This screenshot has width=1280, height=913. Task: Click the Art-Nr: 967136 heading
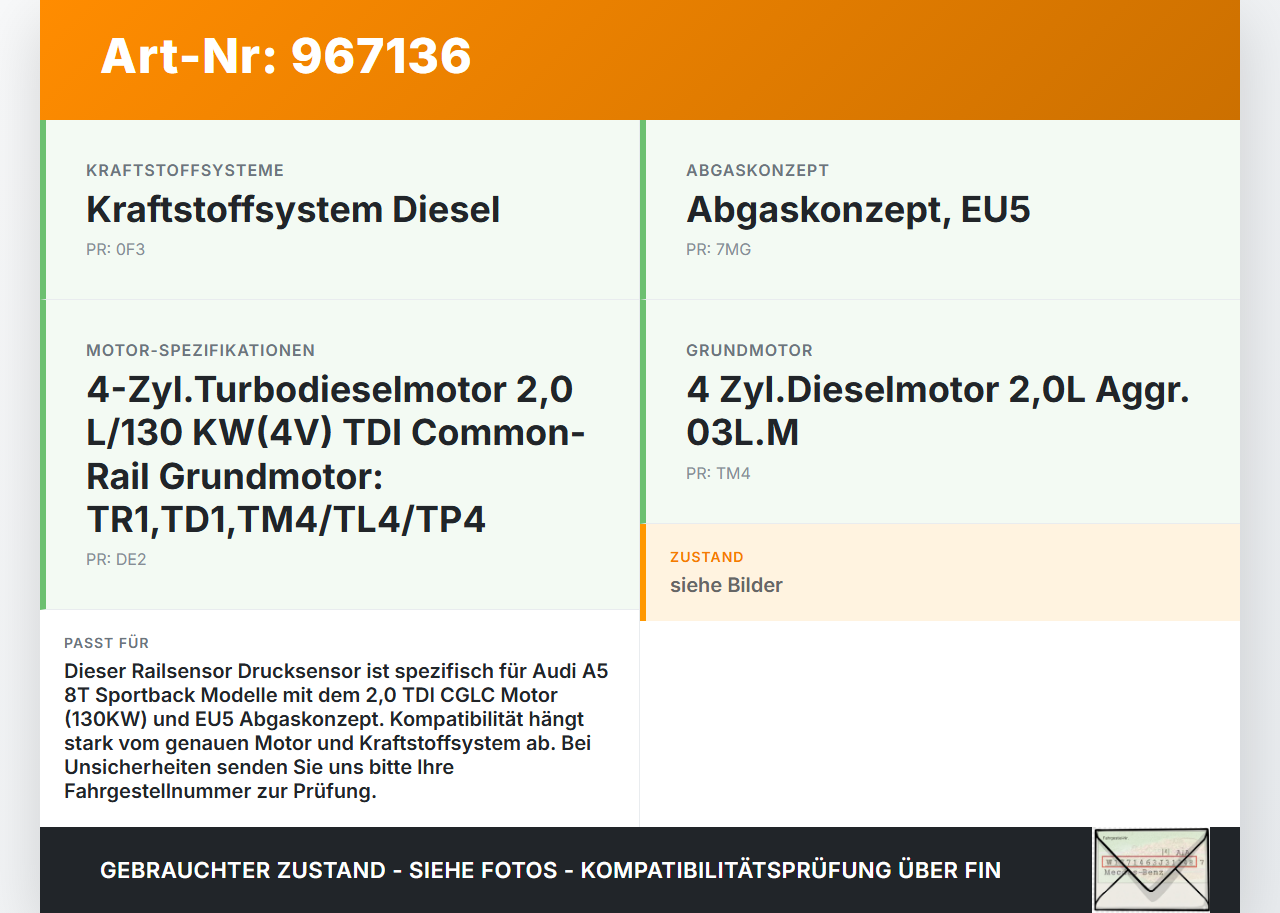coord(285,57)
